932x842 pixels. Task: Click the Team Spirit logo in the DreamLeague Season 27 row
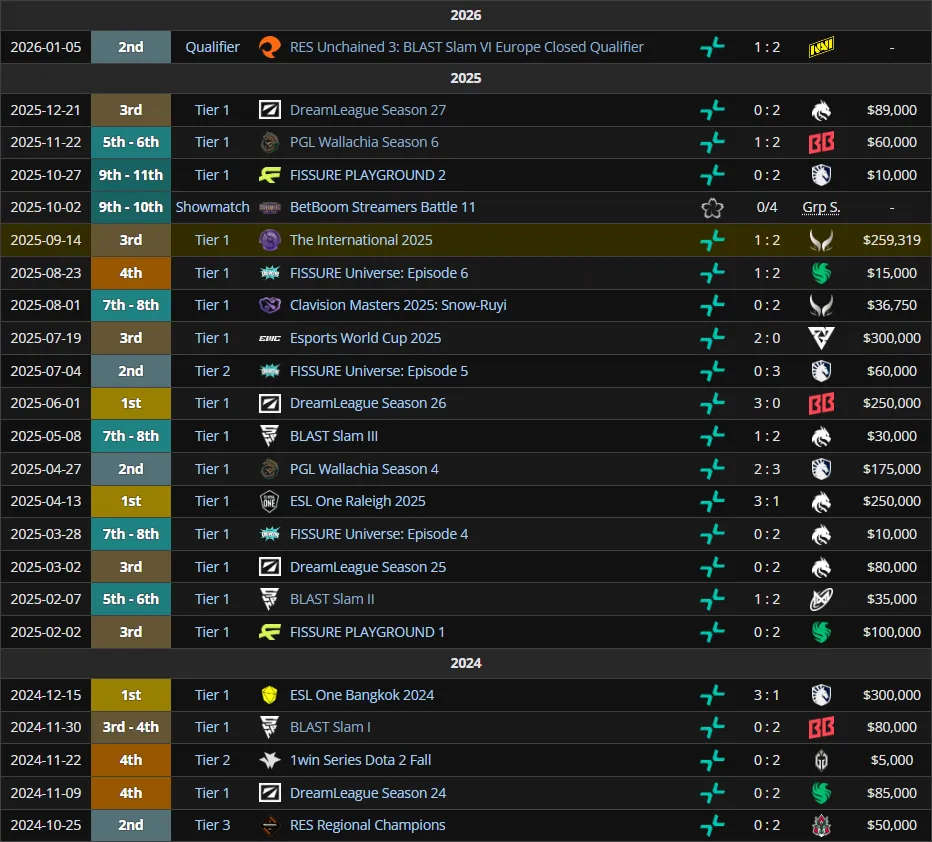click(x=821, y=110)
